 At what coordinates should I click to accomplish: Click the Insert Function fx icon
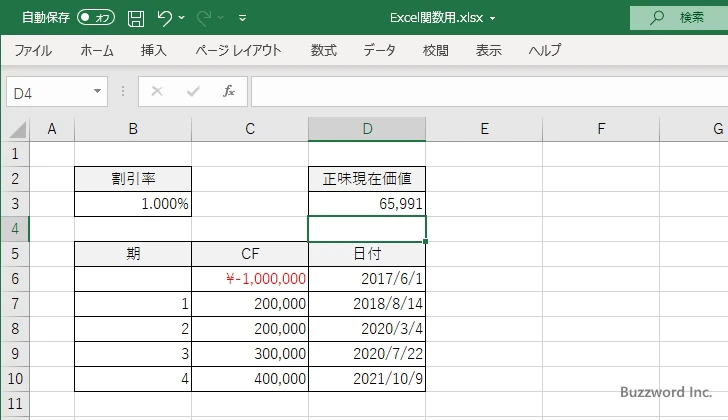[229, 91]
